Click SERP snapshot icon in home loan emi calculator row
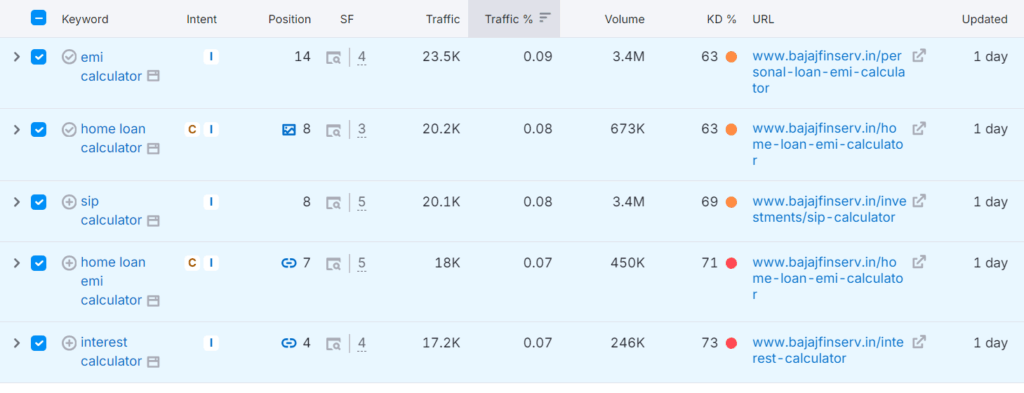This screenshot has height=393, width=1024. pyautogui.click(x=333, y=264)
